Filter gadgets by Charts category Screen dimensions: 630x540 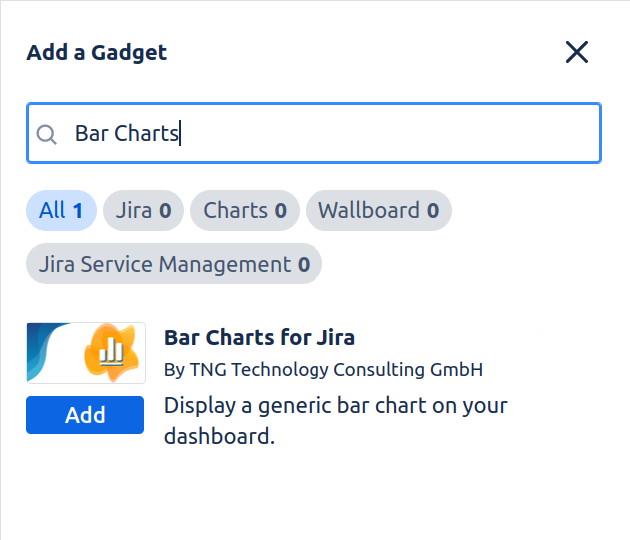(245, 211)
